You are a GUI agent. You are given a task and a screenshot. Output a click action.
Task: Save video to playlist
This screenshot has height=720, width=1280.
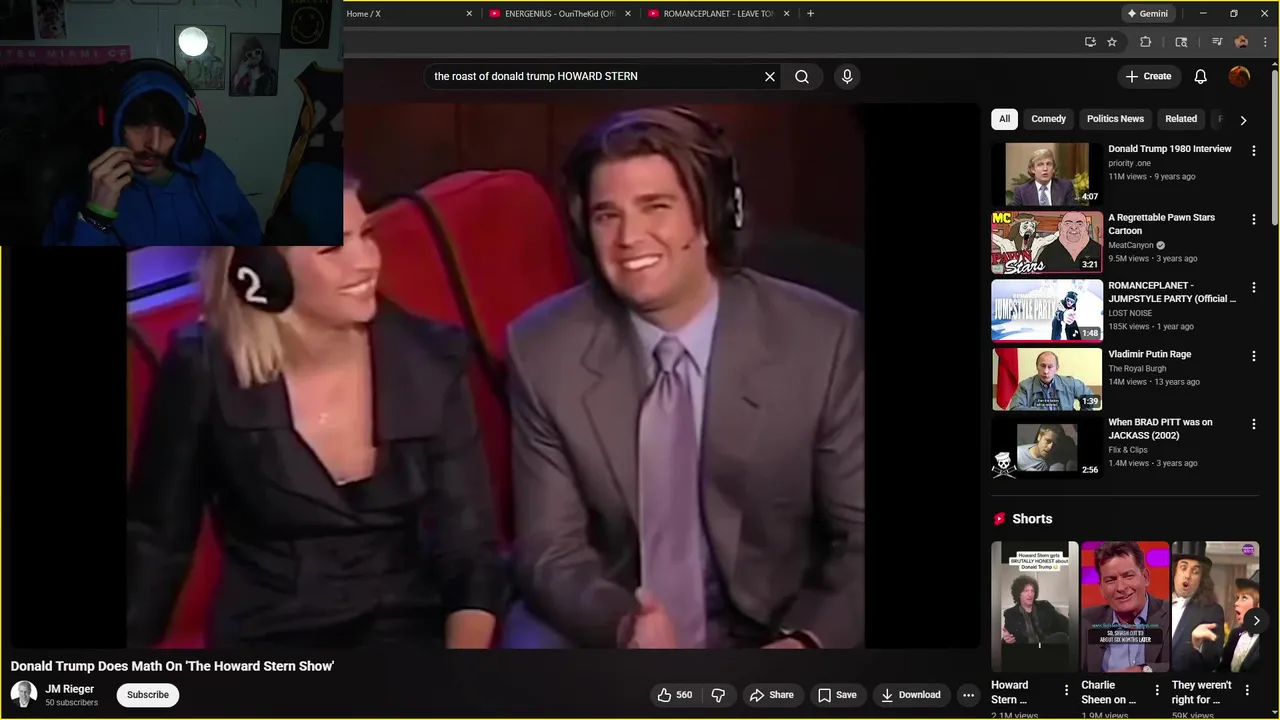(838, 695)
